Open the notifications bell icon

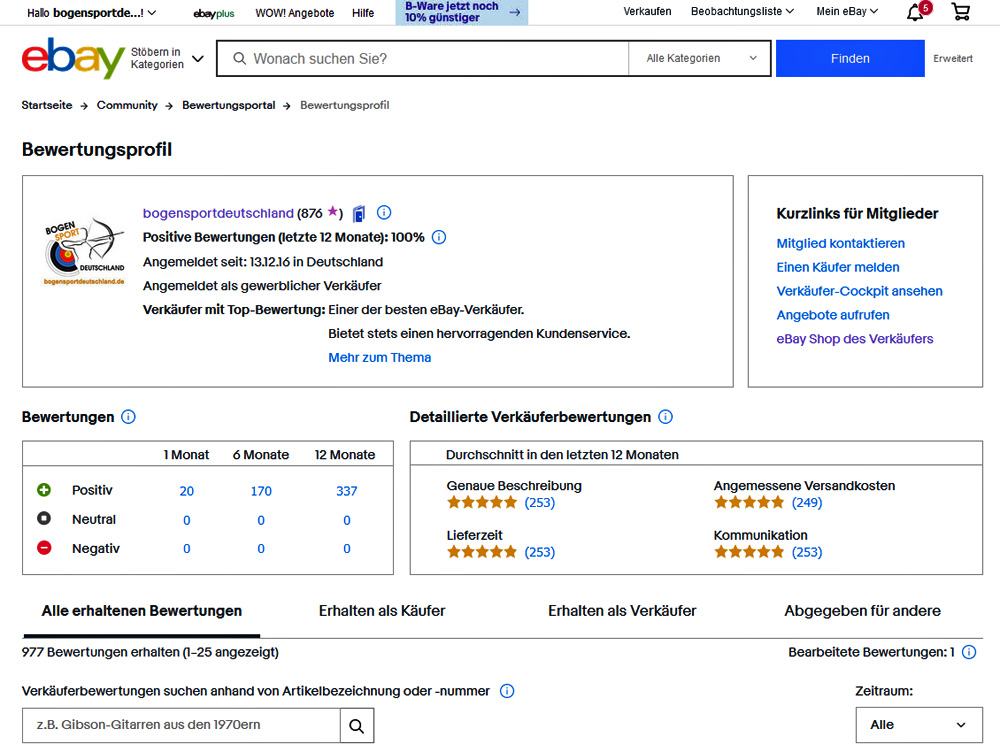tap(915, 12)
